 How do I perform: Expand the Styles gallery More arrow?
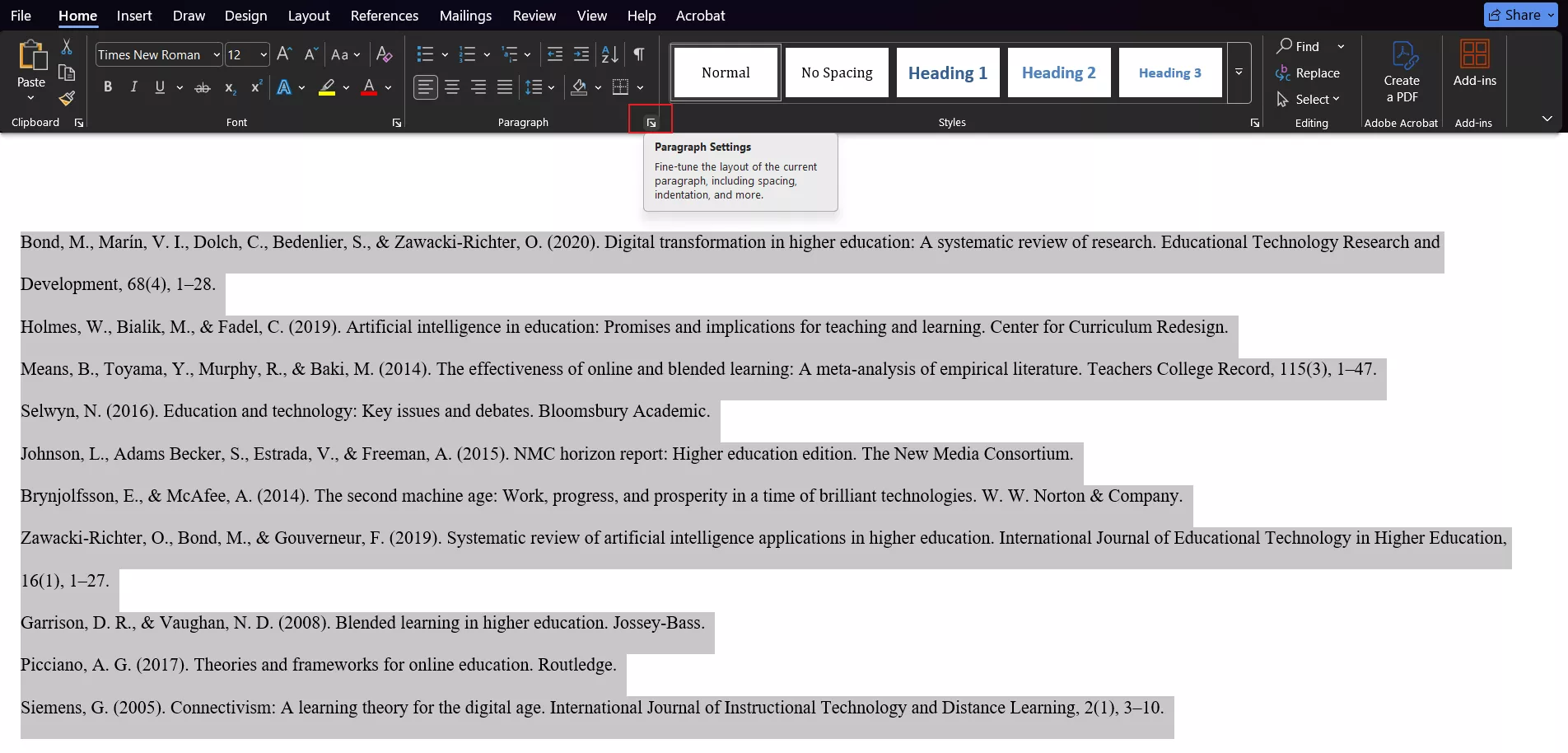(1239, 72)
